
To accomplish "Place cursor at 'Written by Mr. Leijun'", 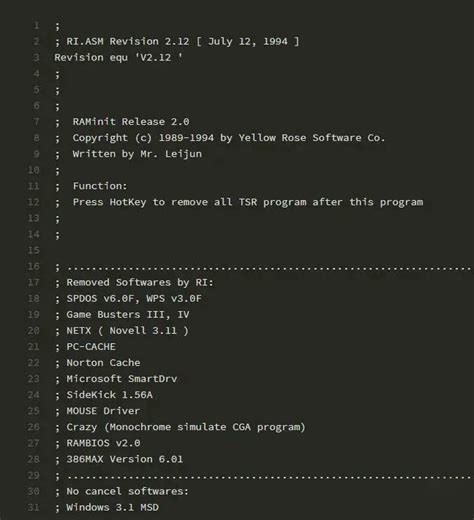I will click(137, 154).
